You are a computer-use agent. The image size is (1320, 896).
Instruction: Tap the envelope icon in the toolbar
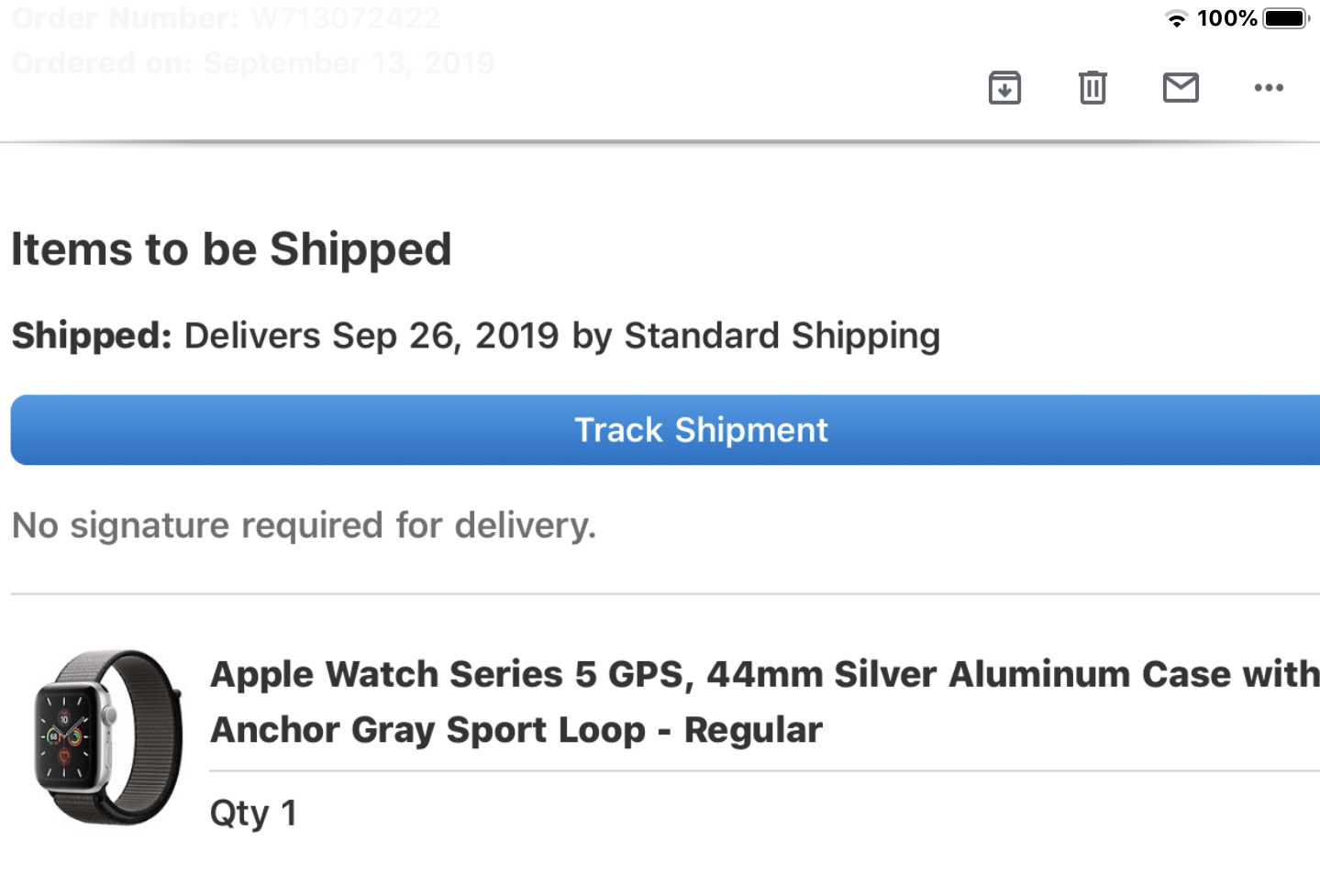click(x=1181, y=88)
